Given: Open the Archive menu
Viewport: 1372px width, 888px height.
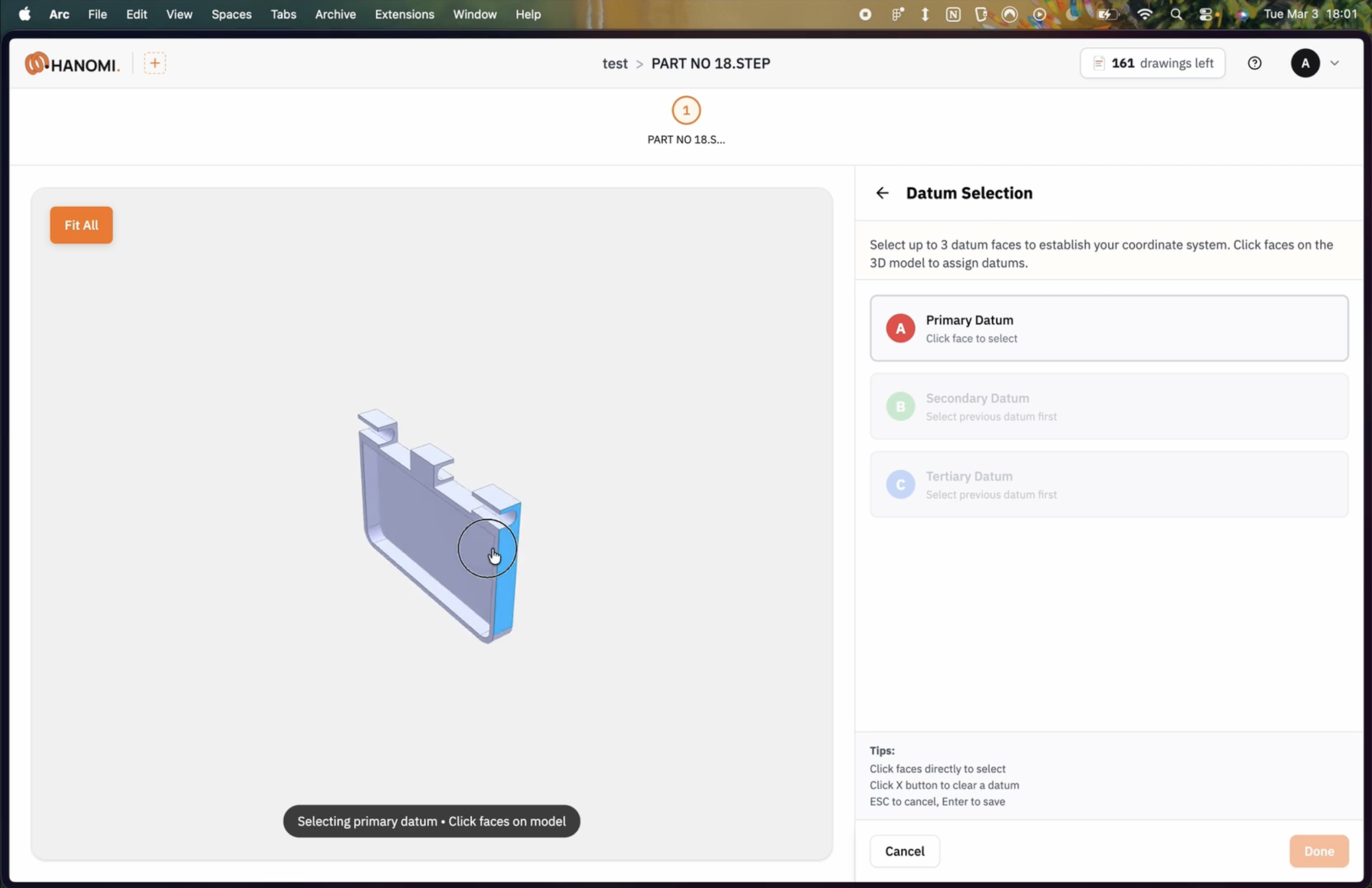Looking at the screenshot, I should click(x=335, y=14).
